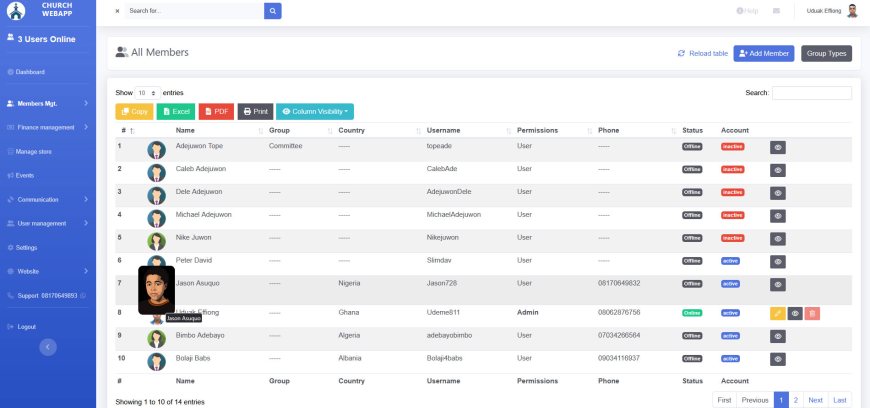This screenshot has height=408, width=870.
Task: Open Manage store in the sidebar
Action: pos(33,151)
